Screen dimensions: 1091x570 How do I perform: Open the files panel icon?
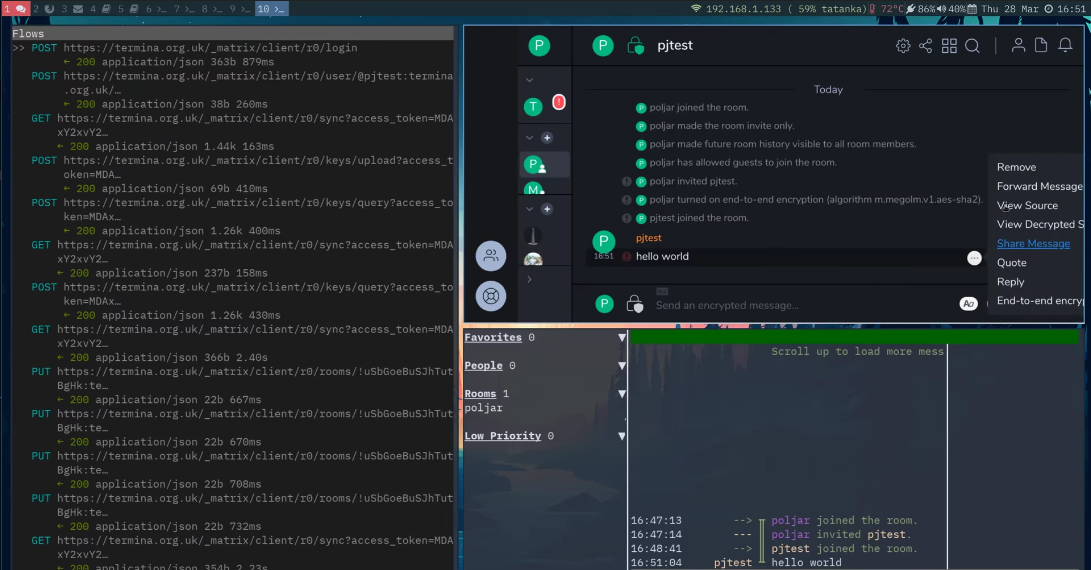[1041, 45]
